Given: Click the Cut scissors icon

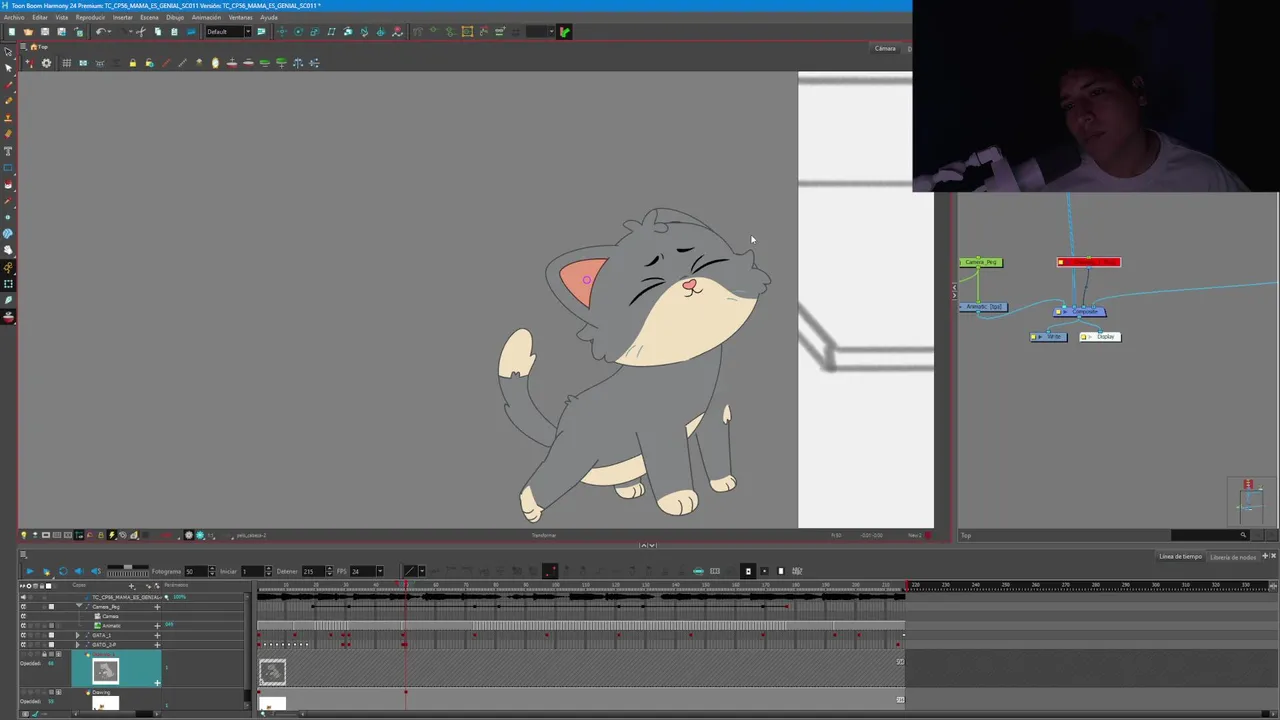Looking at the screenshot, I should pos(141,32).
